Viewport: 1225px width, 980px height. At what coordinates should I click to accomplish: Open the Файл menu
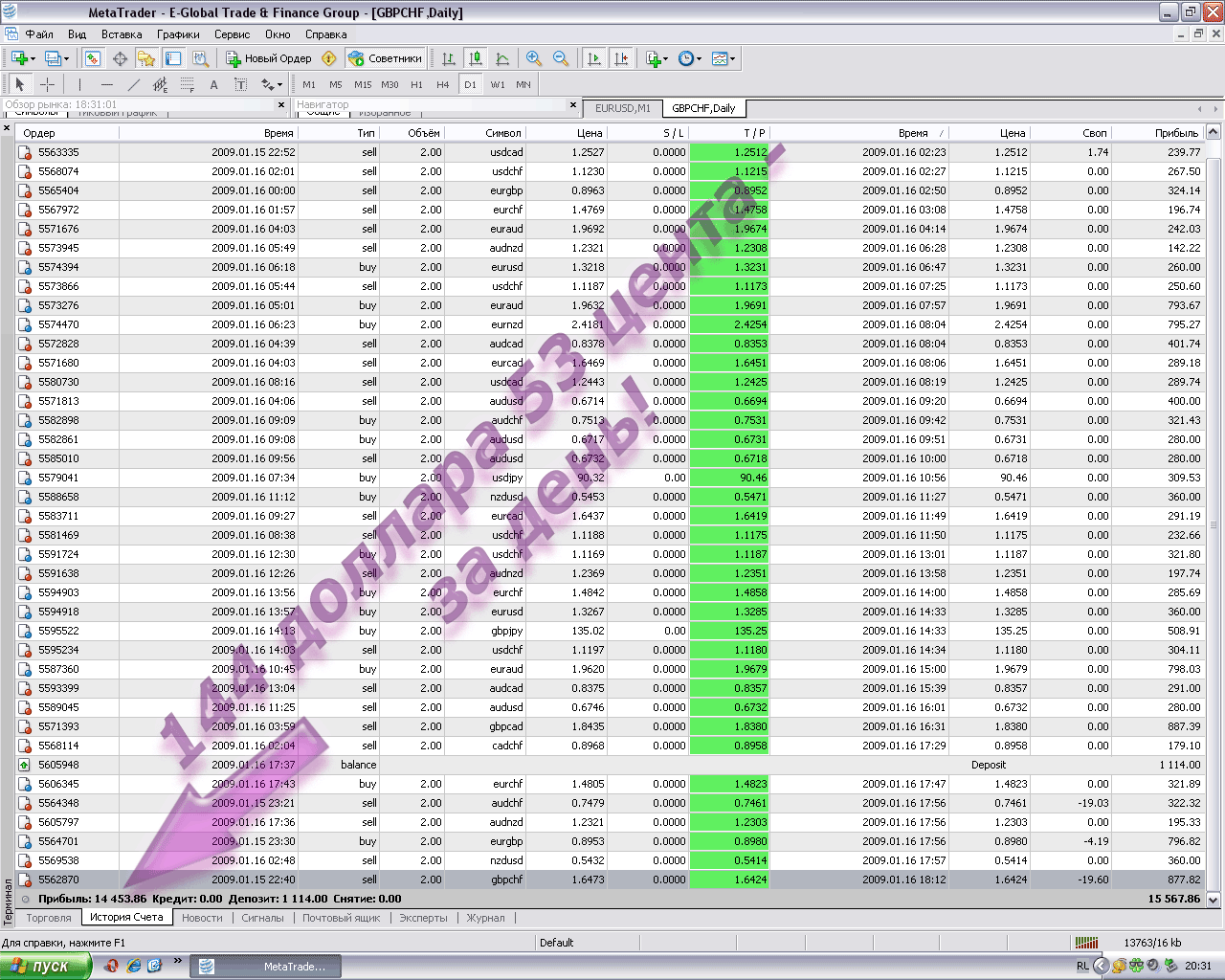[x=39, y=34]
